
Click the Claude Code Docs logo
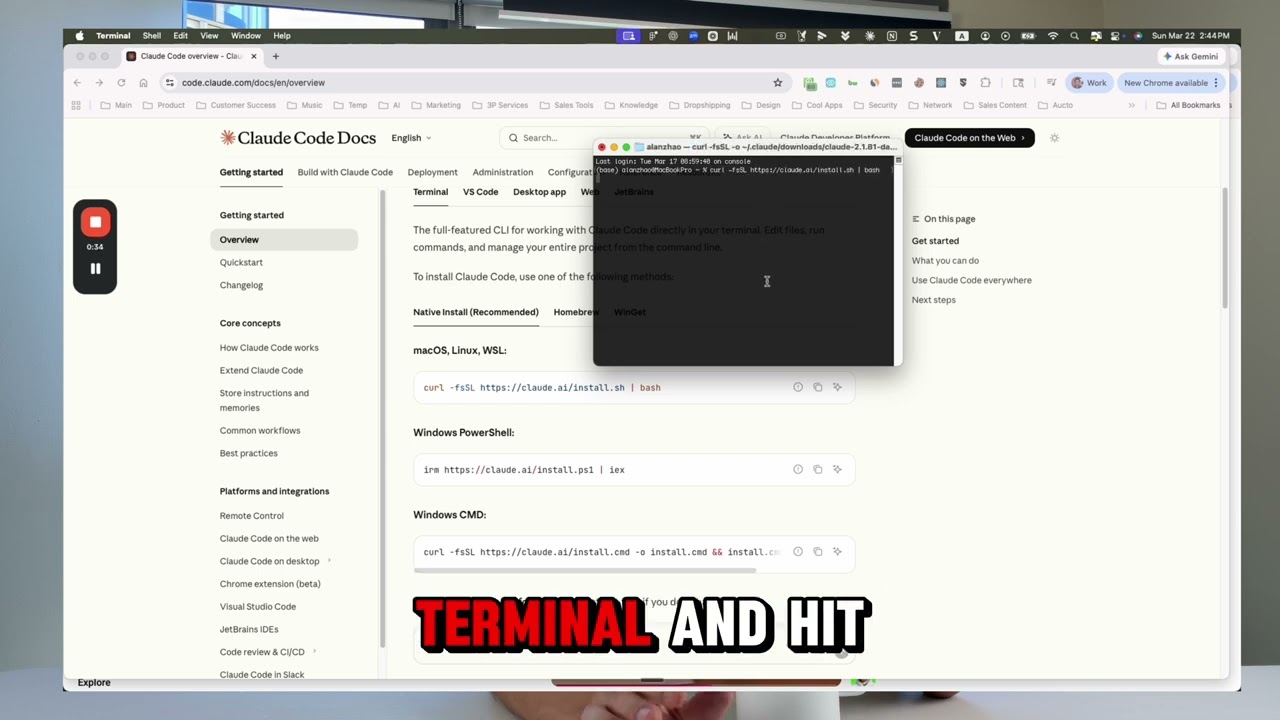(298, 138)
